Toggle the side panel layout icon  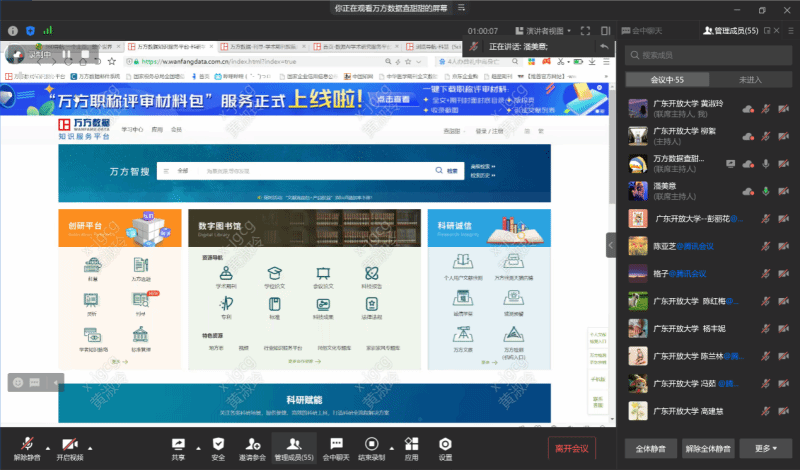pyautogui.click(x=606, y=31)
